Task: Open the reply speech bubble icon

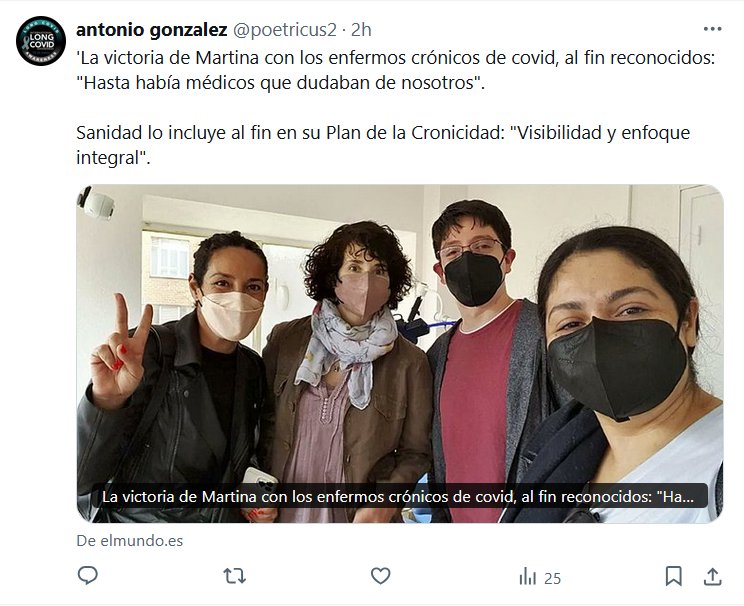Action: pyautogui.click(x=88, y=576)
